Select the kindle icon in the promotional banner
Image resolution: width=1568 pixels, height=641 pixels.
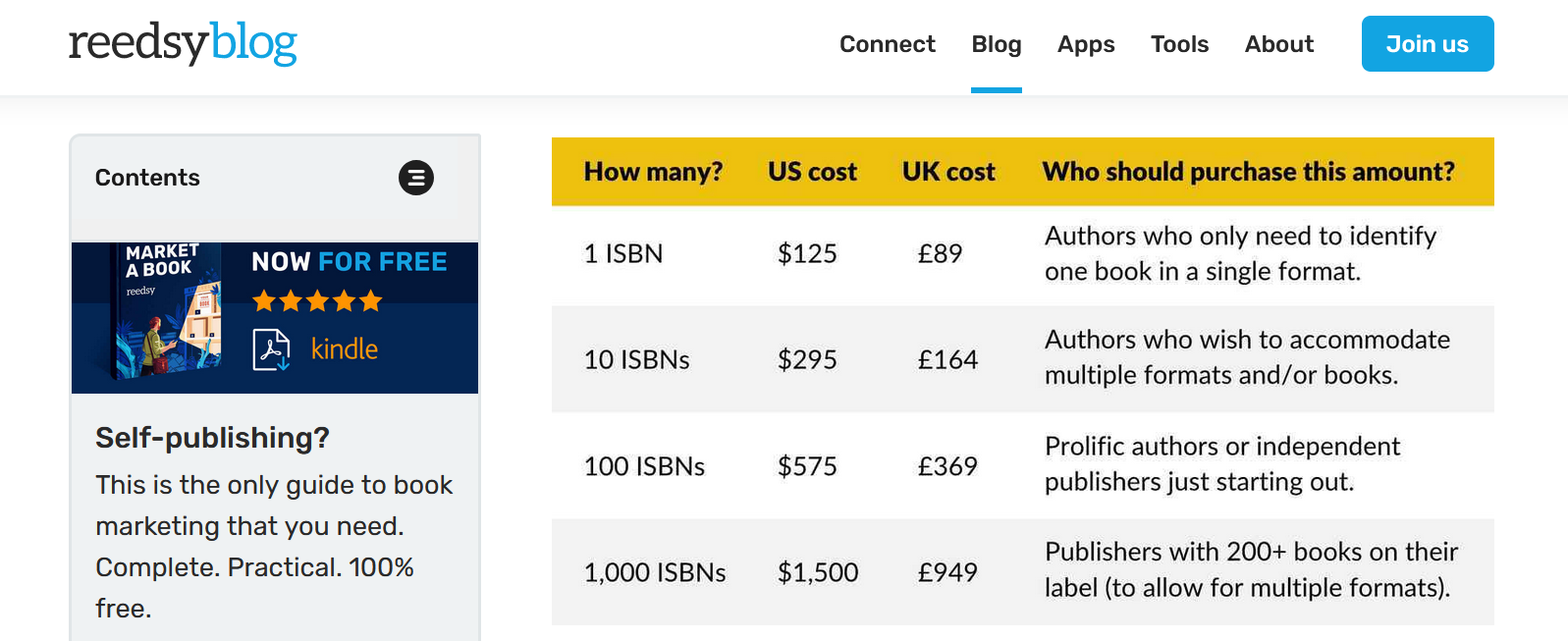tap(344, 348)
